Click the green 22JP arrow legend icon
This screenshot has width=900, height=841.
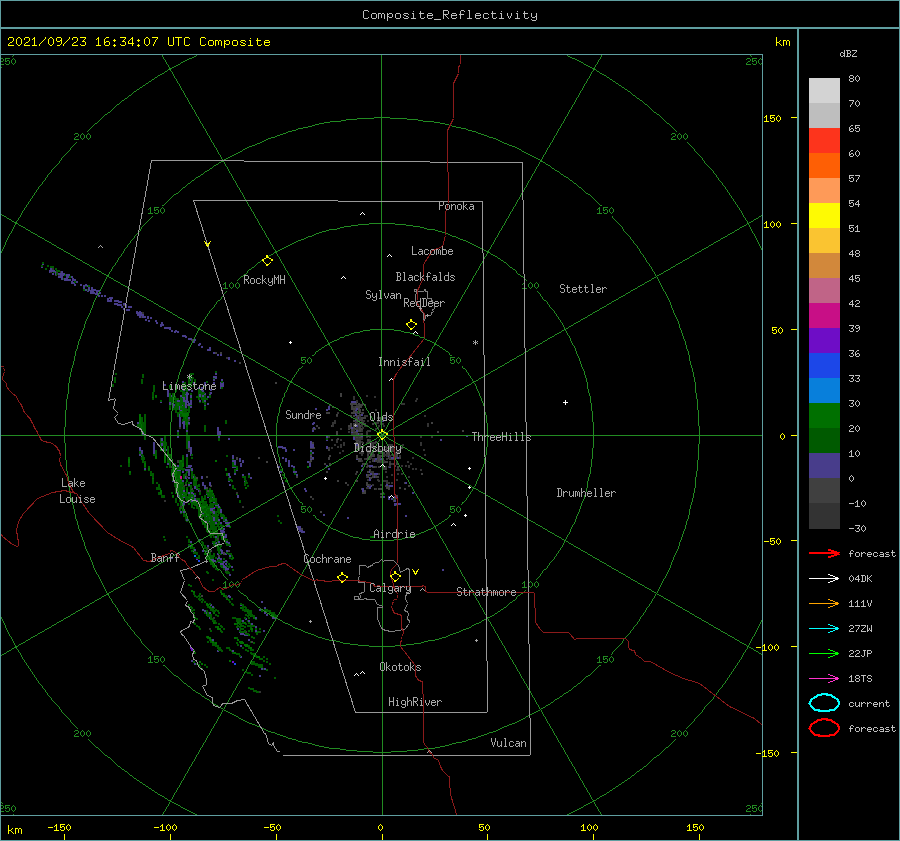pos(824,653)
